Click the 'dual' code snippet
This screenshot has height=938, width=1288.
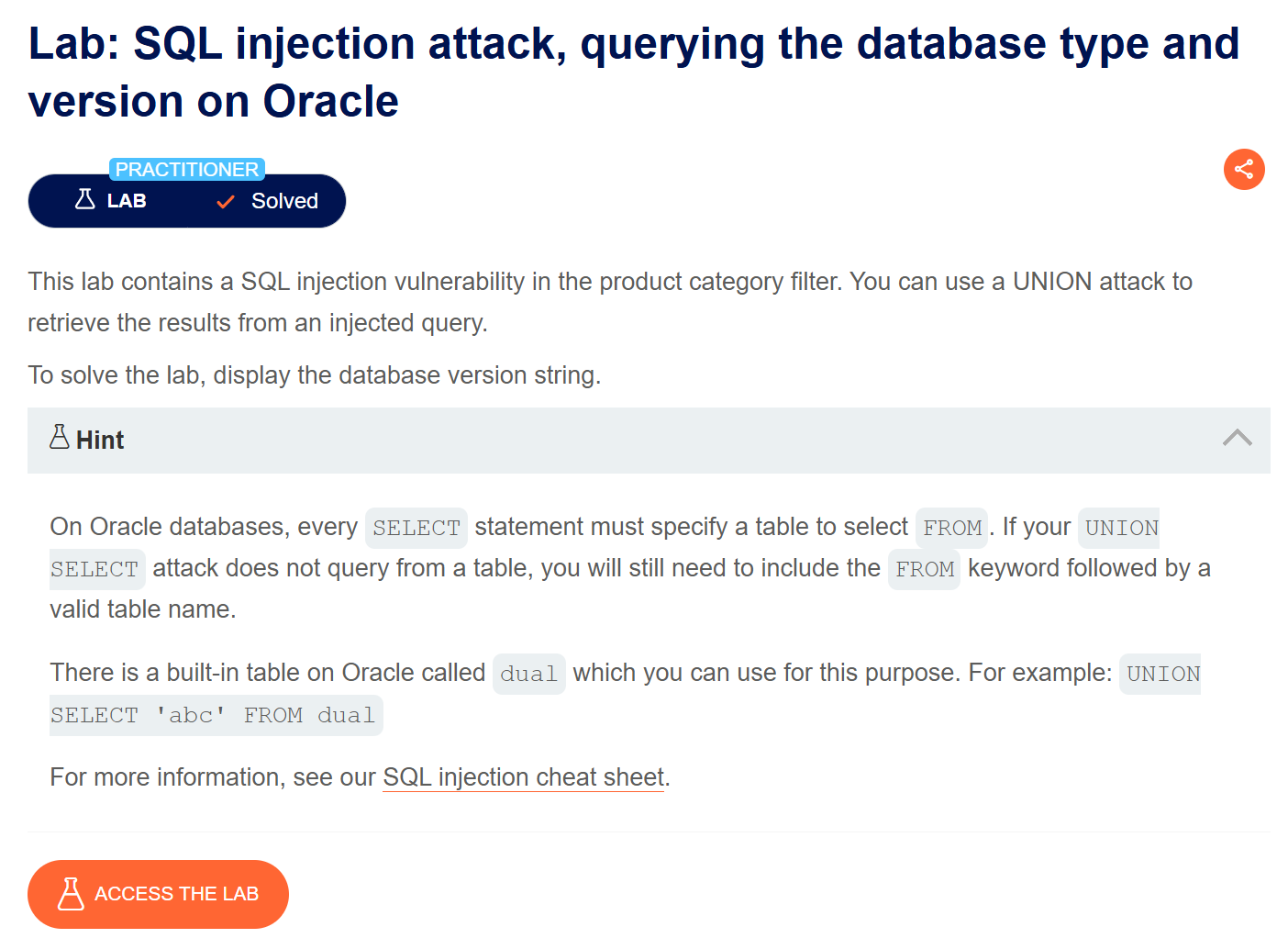coord(528,674)
